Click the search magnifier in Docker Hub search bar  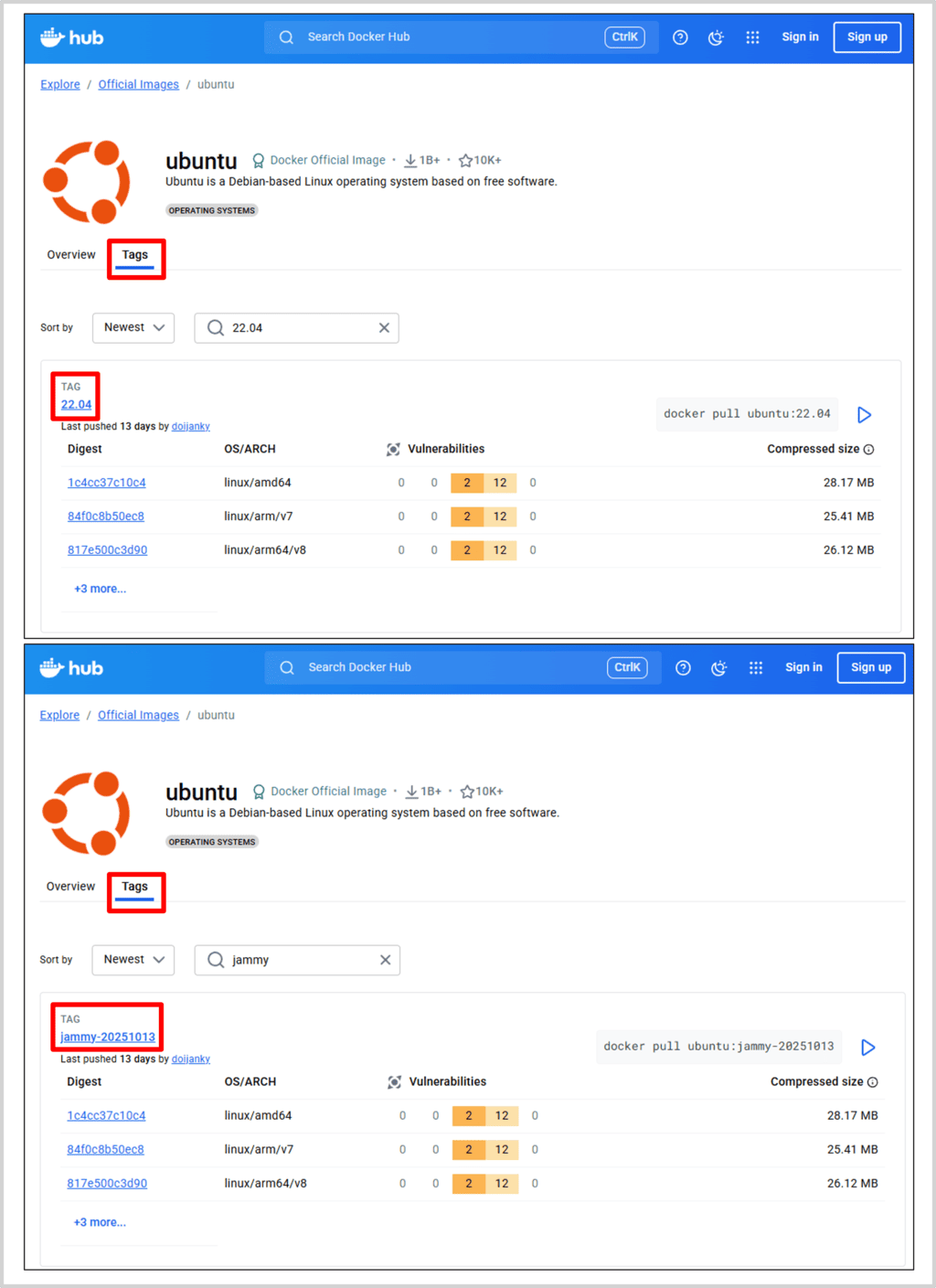click(286, 37)
